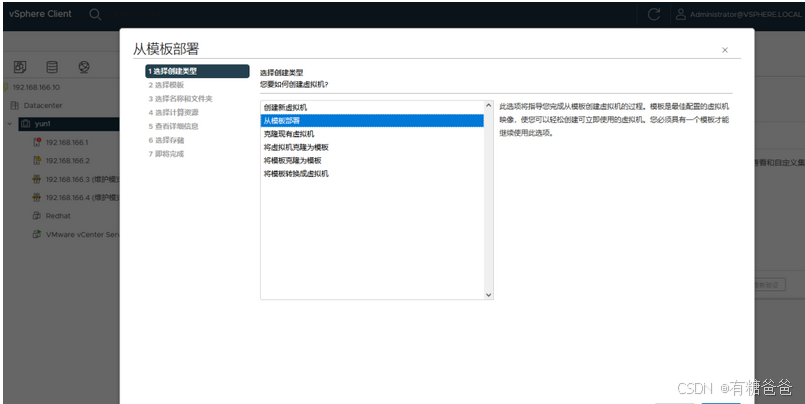Close the 从模板部署 dialog
The height and width of the screenshot is (404, 805).
click(724, 50)
